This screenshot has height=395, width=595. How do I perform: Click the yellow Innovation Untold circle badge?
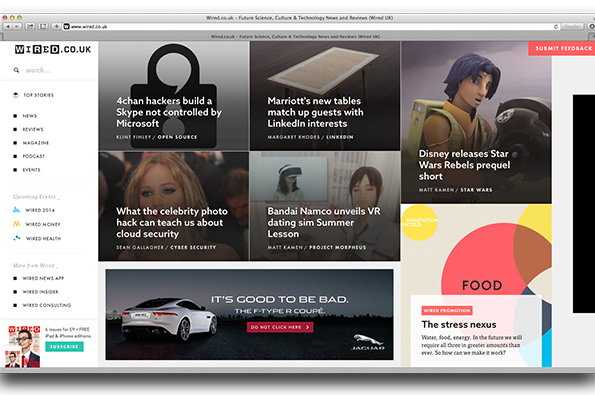click(420, 222)
